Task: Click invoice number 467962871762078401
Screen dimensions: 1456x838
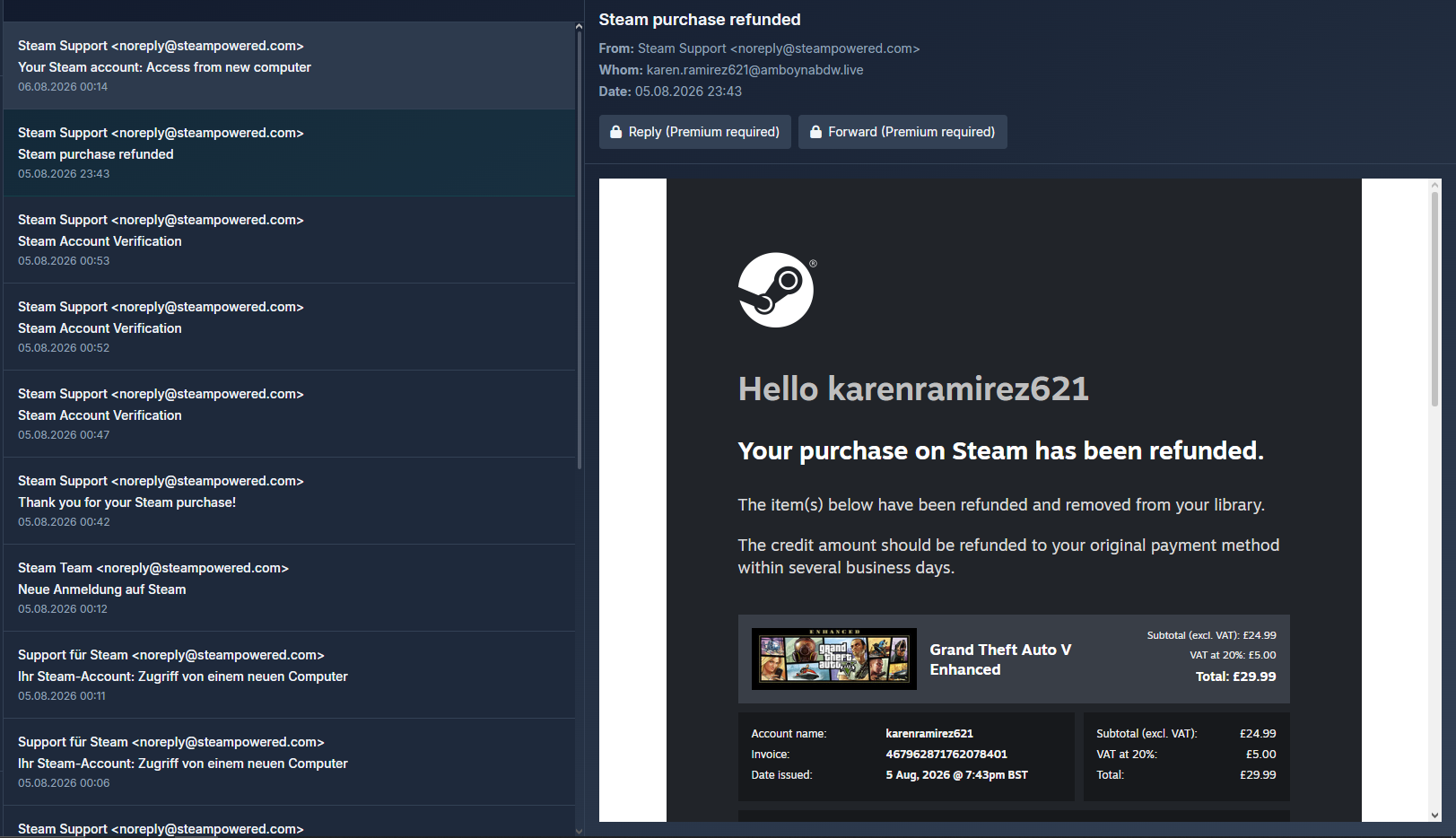Action: pyautogui.click(x=946, y=755)
